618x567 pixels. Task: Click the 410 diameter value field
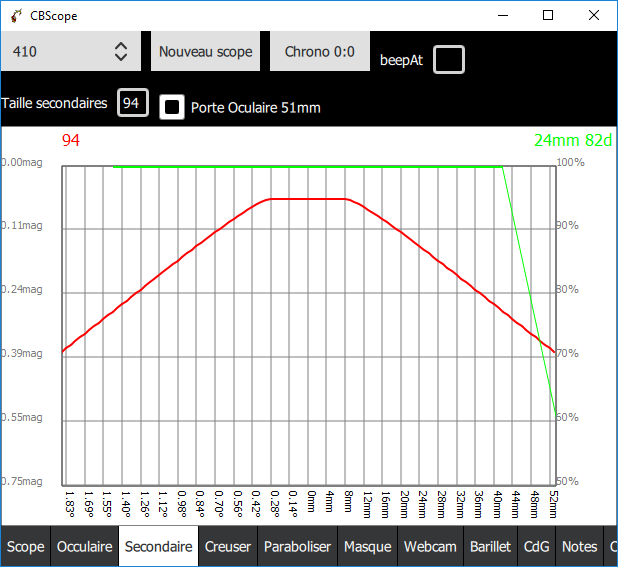coord(71,51)
